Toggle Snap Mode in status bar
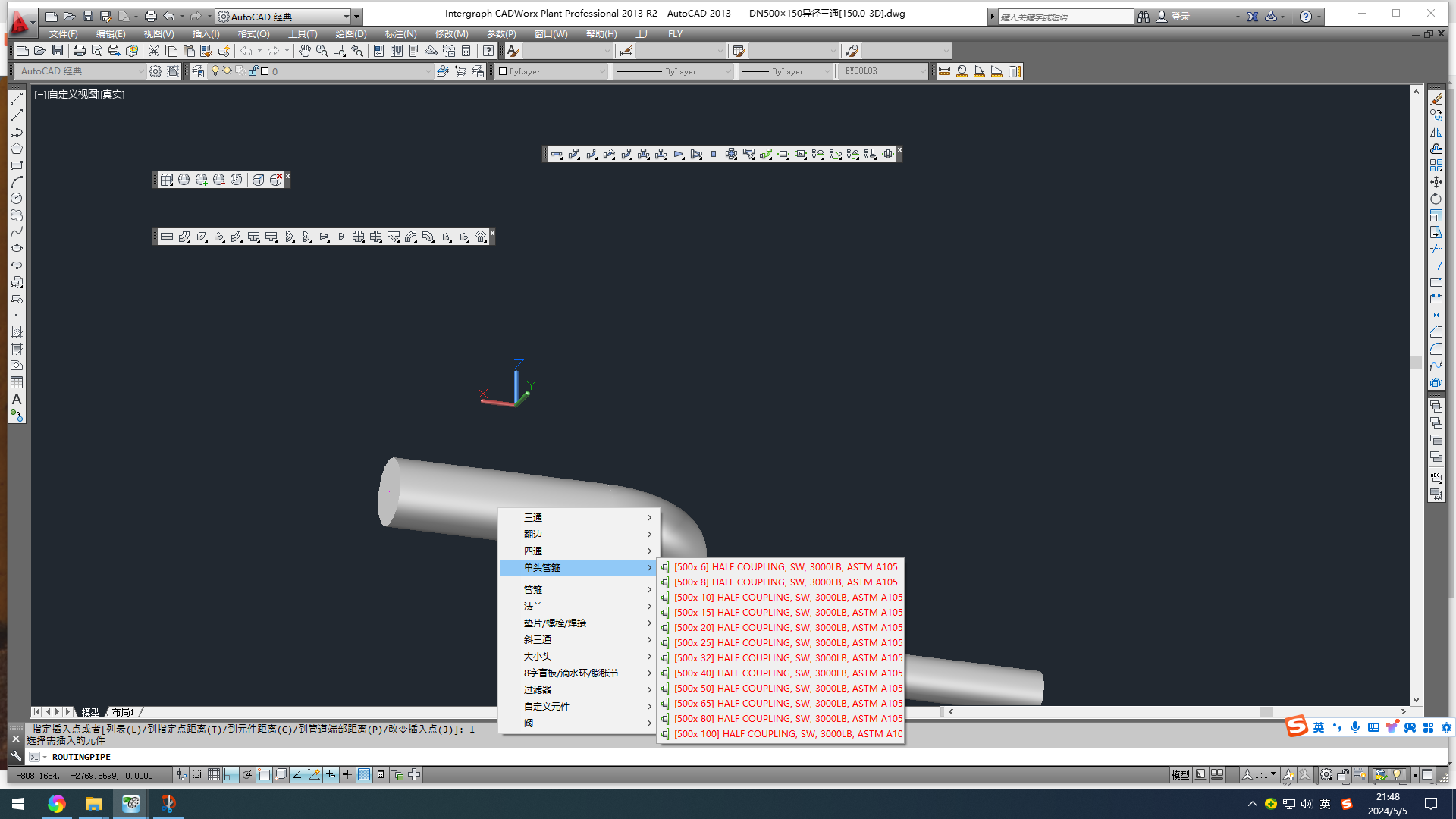This screenshot has width=1456, height=819. click(197, 775)
